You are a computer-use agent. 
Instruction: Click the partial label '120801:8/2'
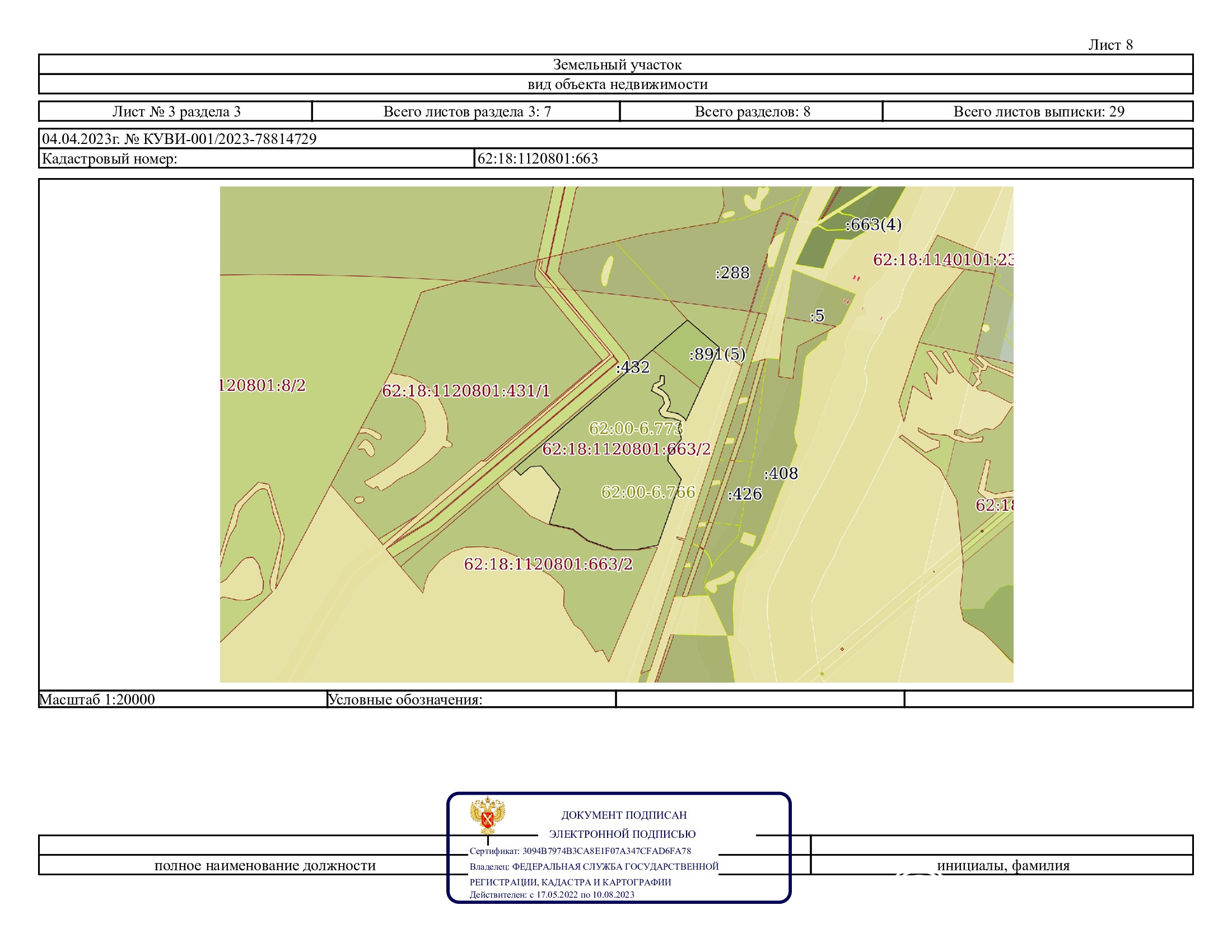click(263, 386)
